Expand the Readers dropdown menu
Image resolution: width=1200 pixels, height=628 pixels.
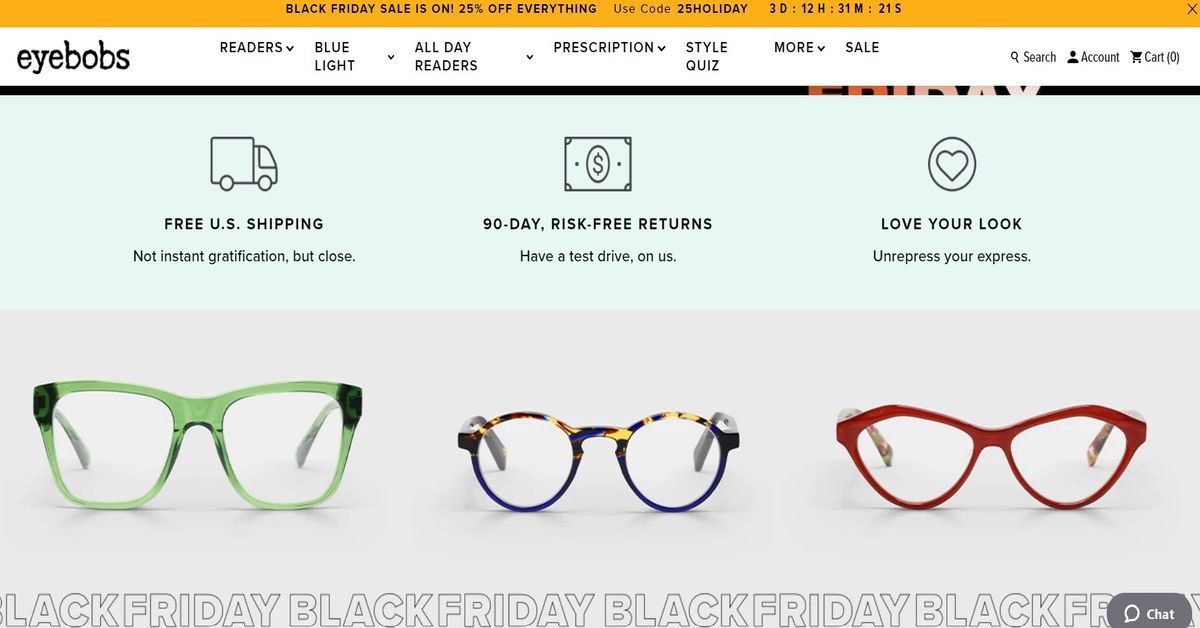[257, 47]
